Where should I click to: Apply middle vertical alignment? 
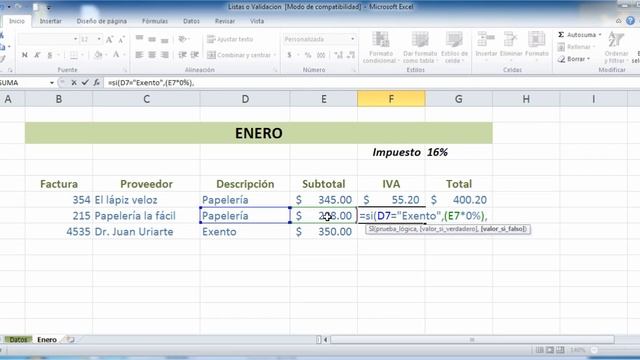click(152, 39)
